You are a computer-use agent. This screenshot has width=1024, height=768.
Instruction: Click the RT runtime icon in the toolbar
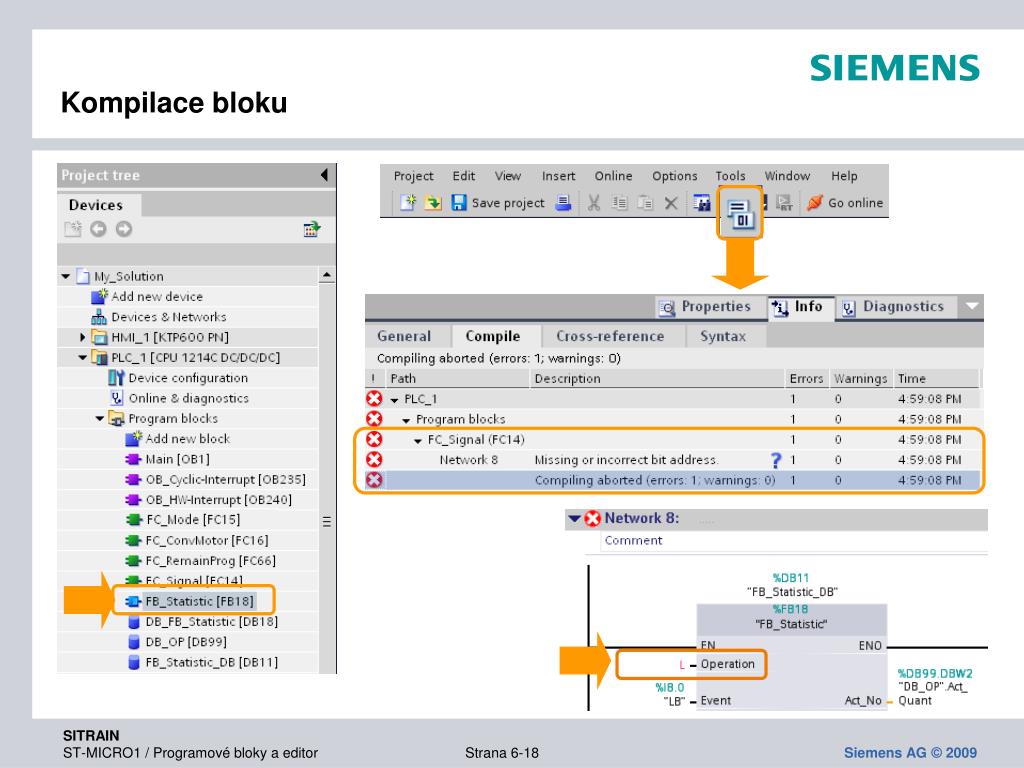(784, 203)
